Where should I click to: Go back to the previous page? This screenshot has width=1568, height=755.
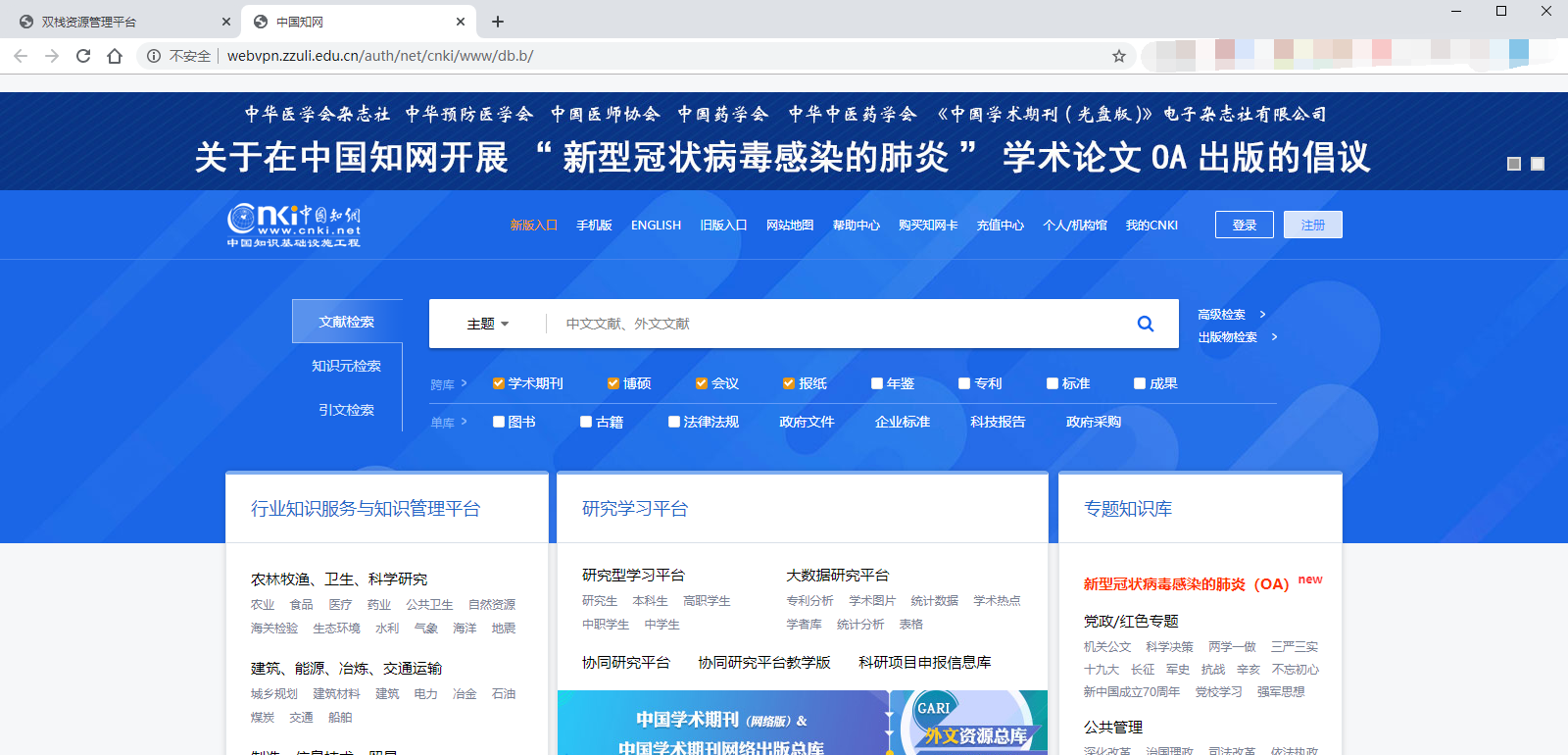[x=21, y=56]
